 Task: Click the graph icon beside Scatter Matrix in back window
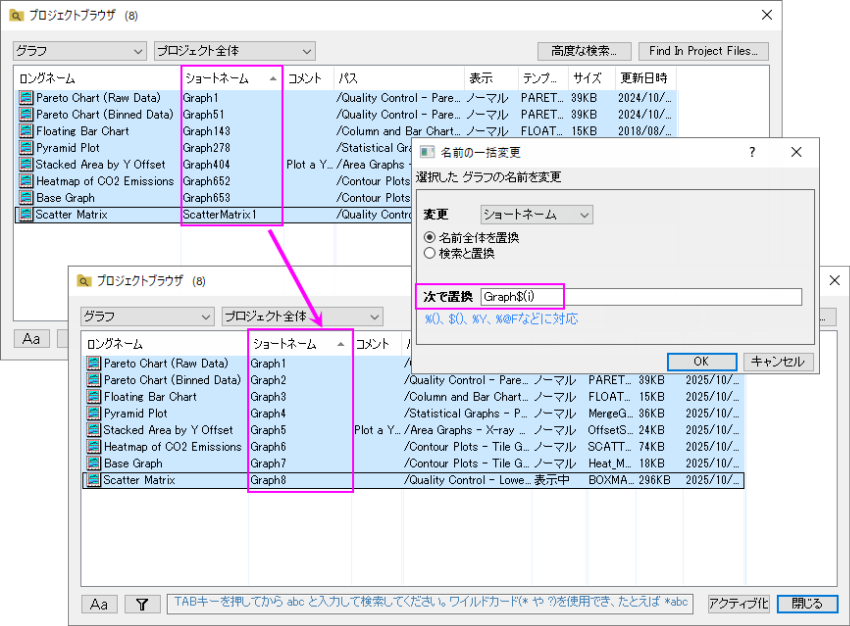click(x=25, y=215)
